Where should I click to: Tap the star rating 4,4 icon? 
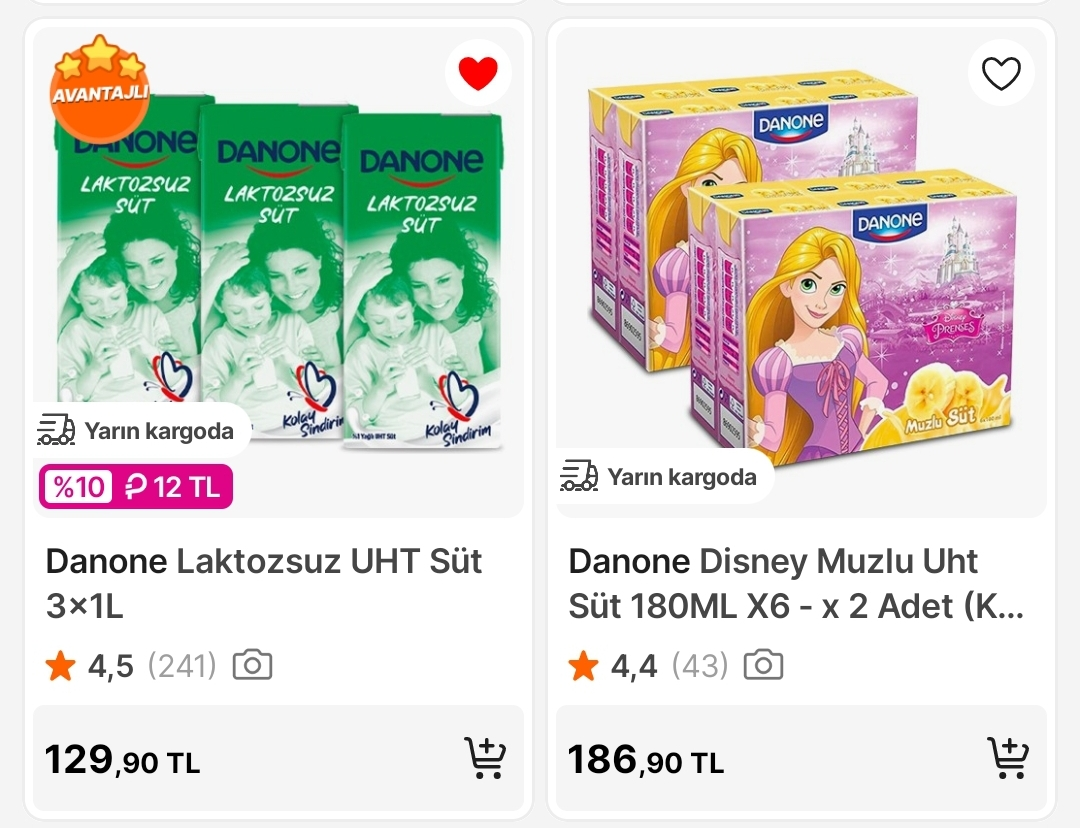(584, 666)
